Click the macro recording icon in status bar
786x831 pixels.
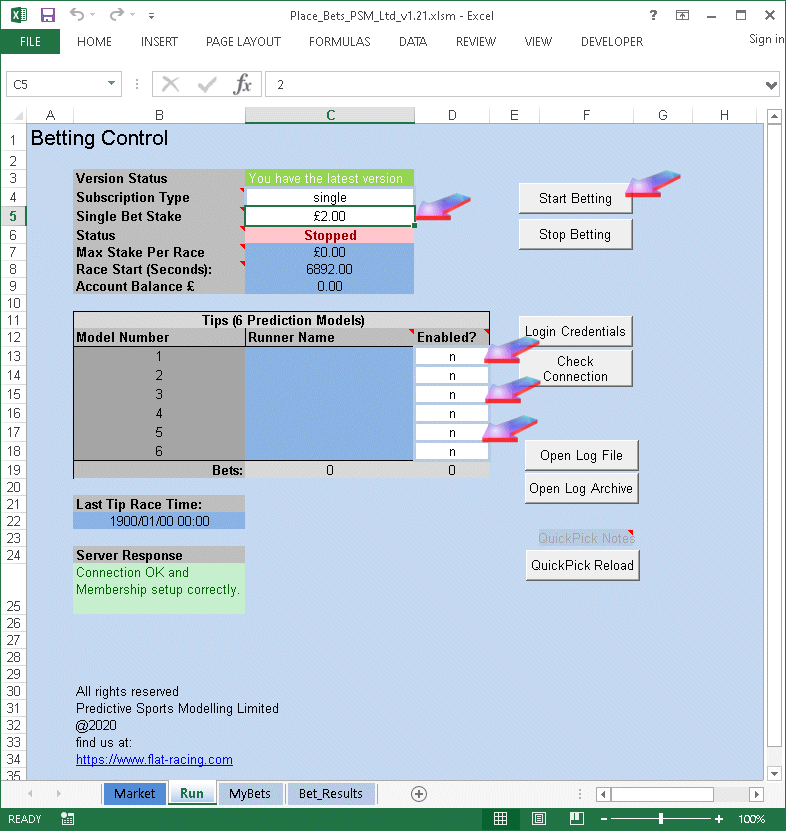[67, 819]
